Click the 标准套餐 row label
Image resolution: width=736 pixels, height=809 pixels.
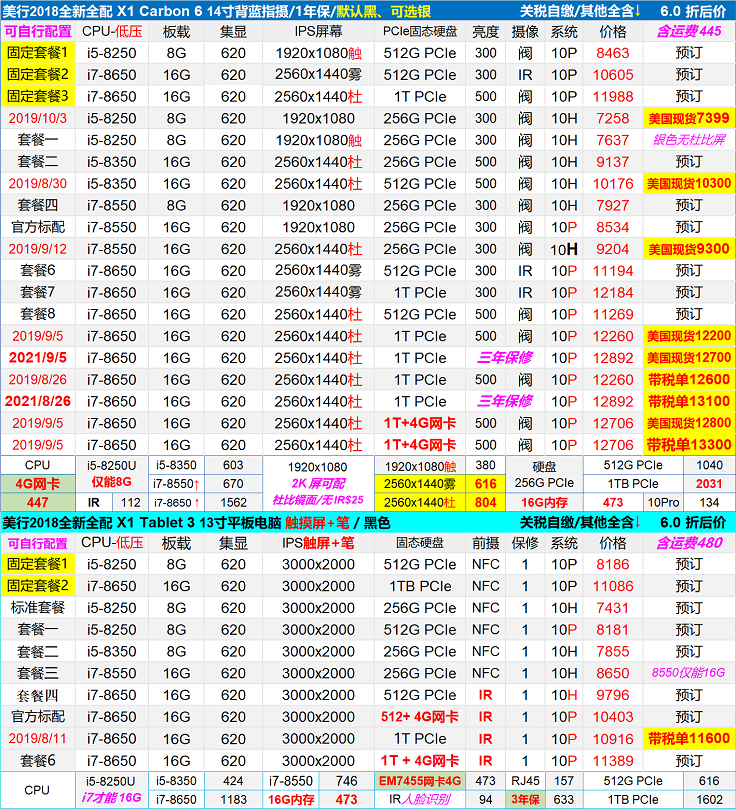(38, 608)
